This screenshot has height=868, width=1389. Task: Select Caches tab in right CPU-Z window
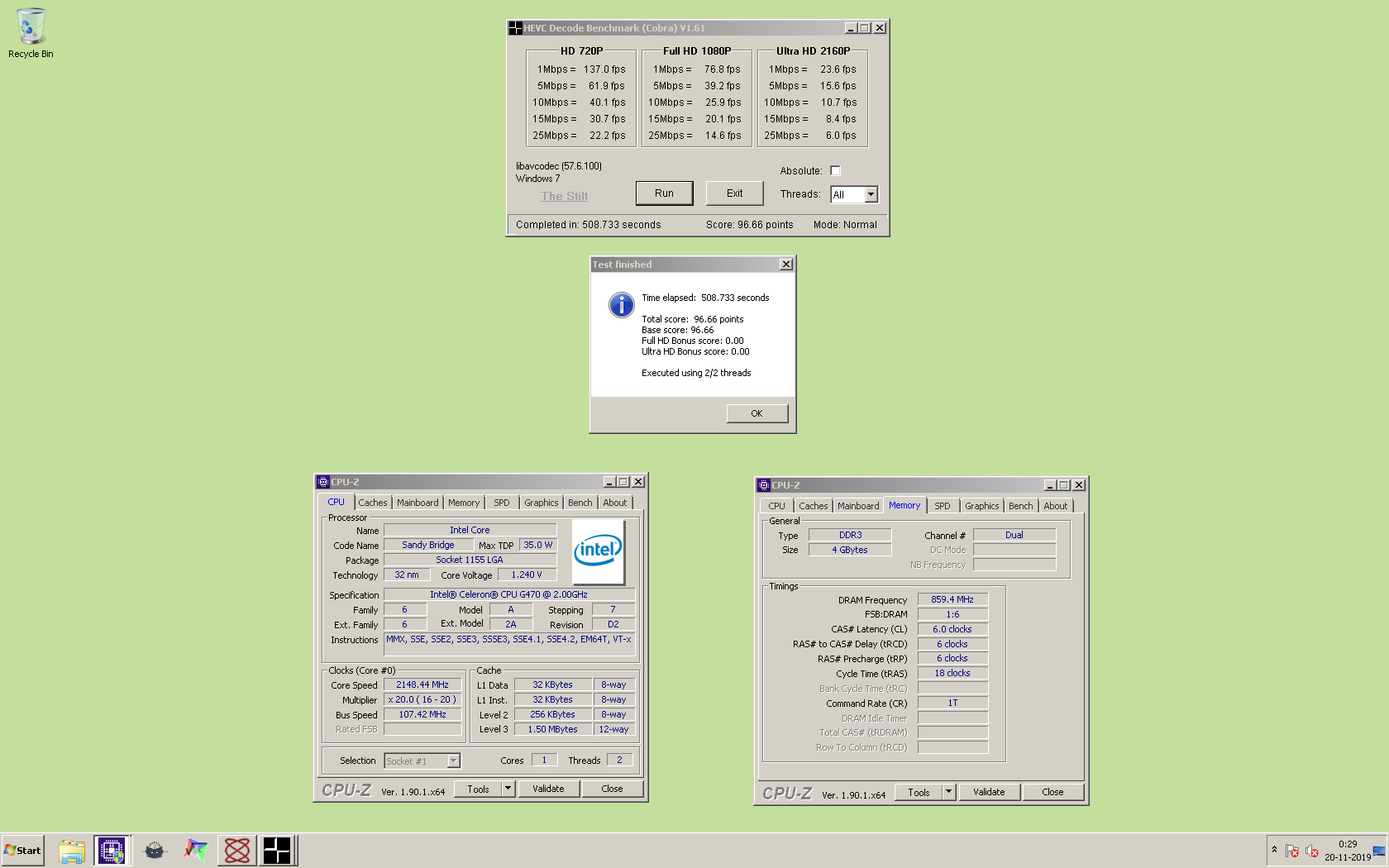coord(814,506)
